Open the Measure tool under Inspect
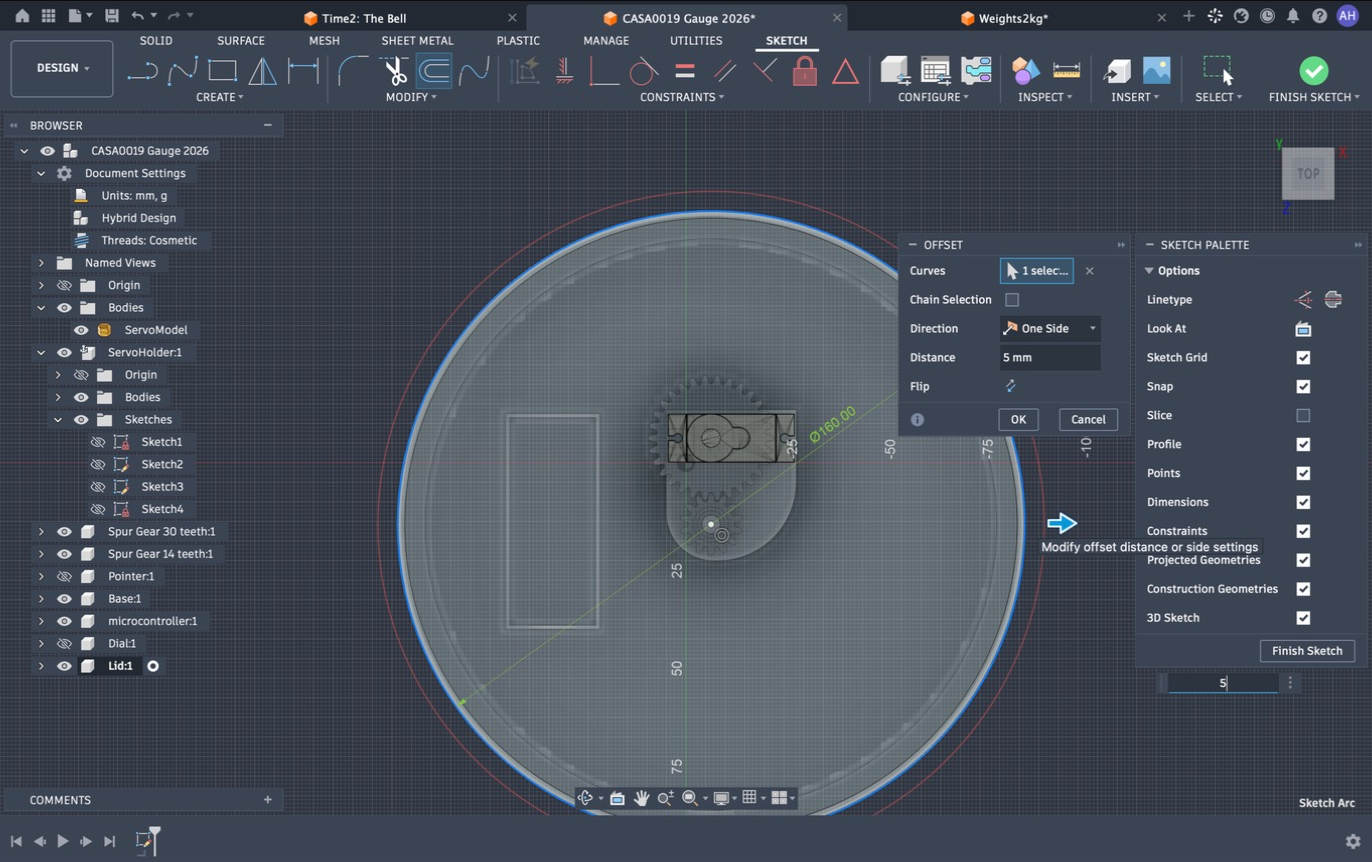This screenshot has height=862, width=1372. 1067,71
